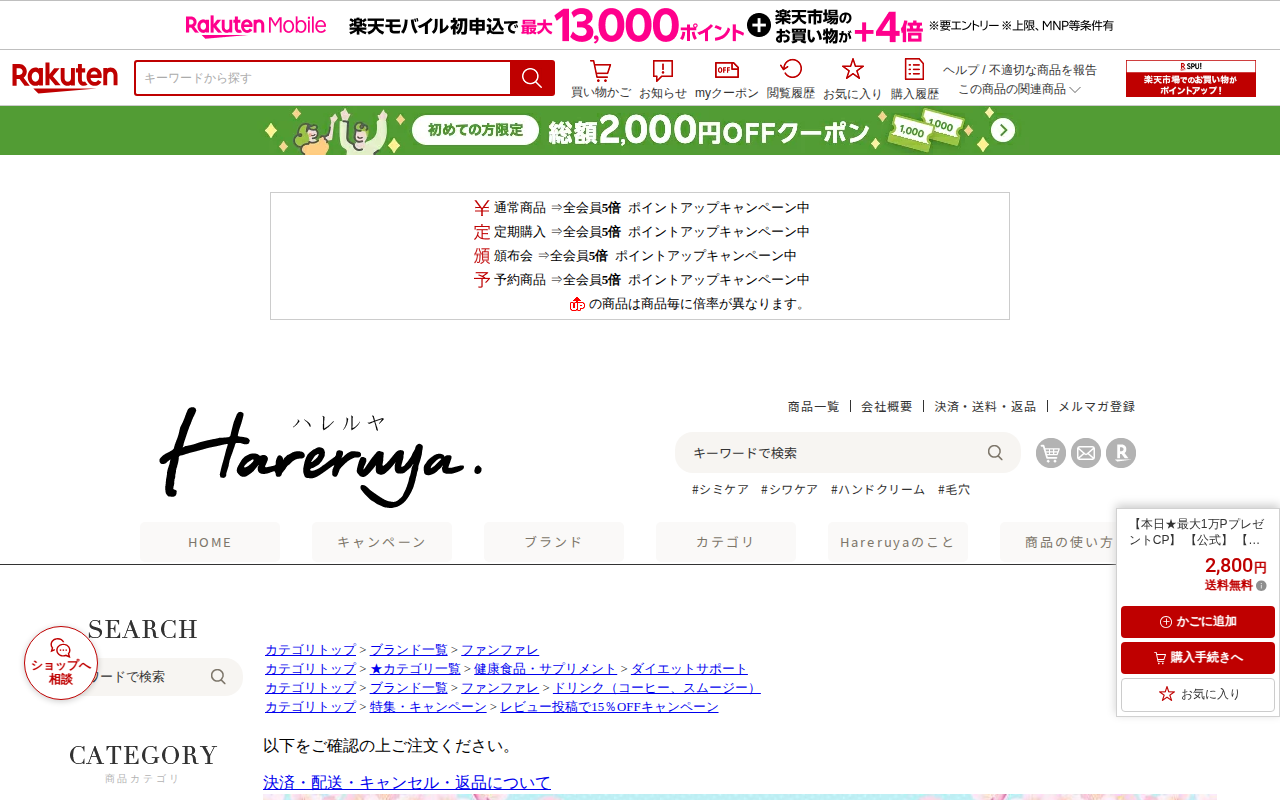
Task: Click the 購入手続きへ button
Action: pyautogui.click(x=1198, y=658)
